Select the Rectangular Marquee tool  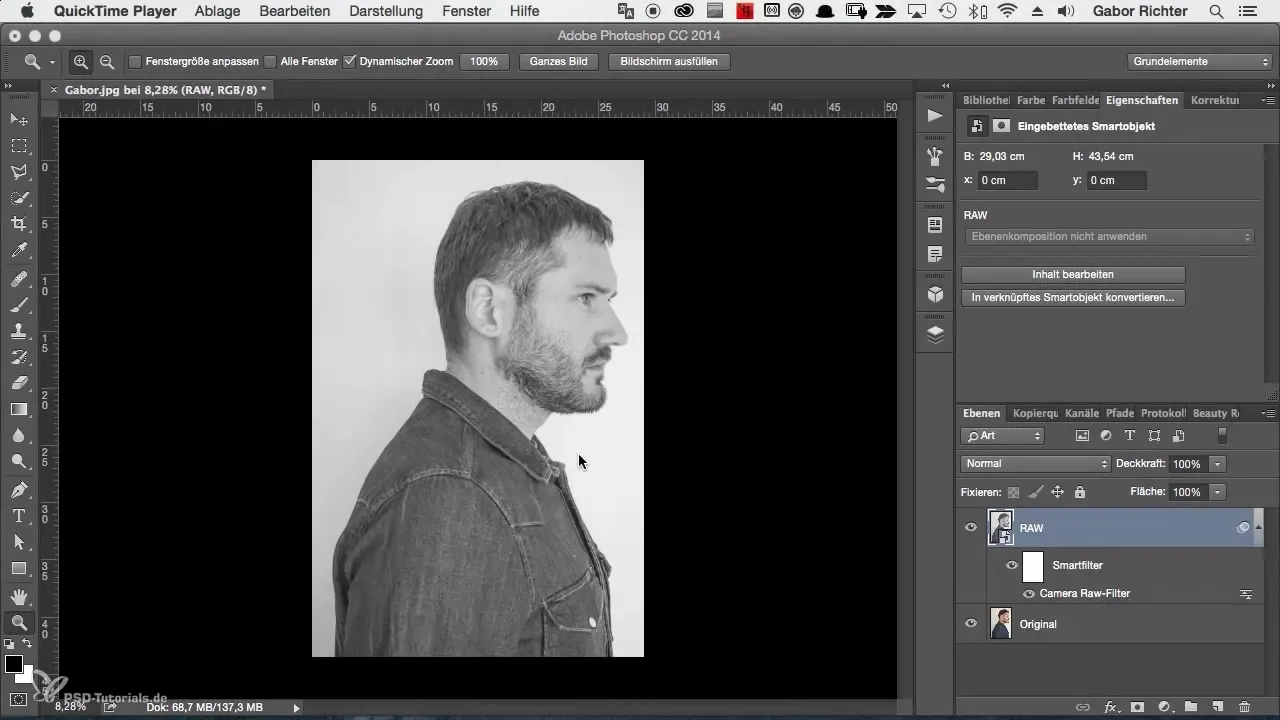click(x=19, y=146)
